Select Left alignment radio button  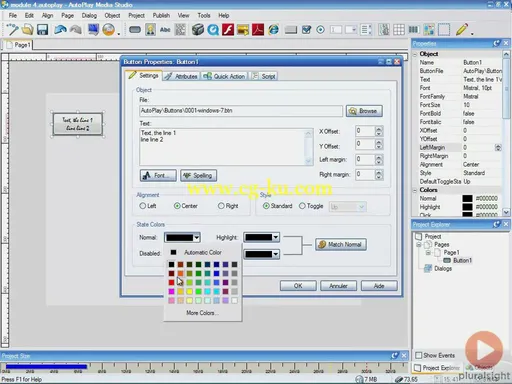[143, 206]
